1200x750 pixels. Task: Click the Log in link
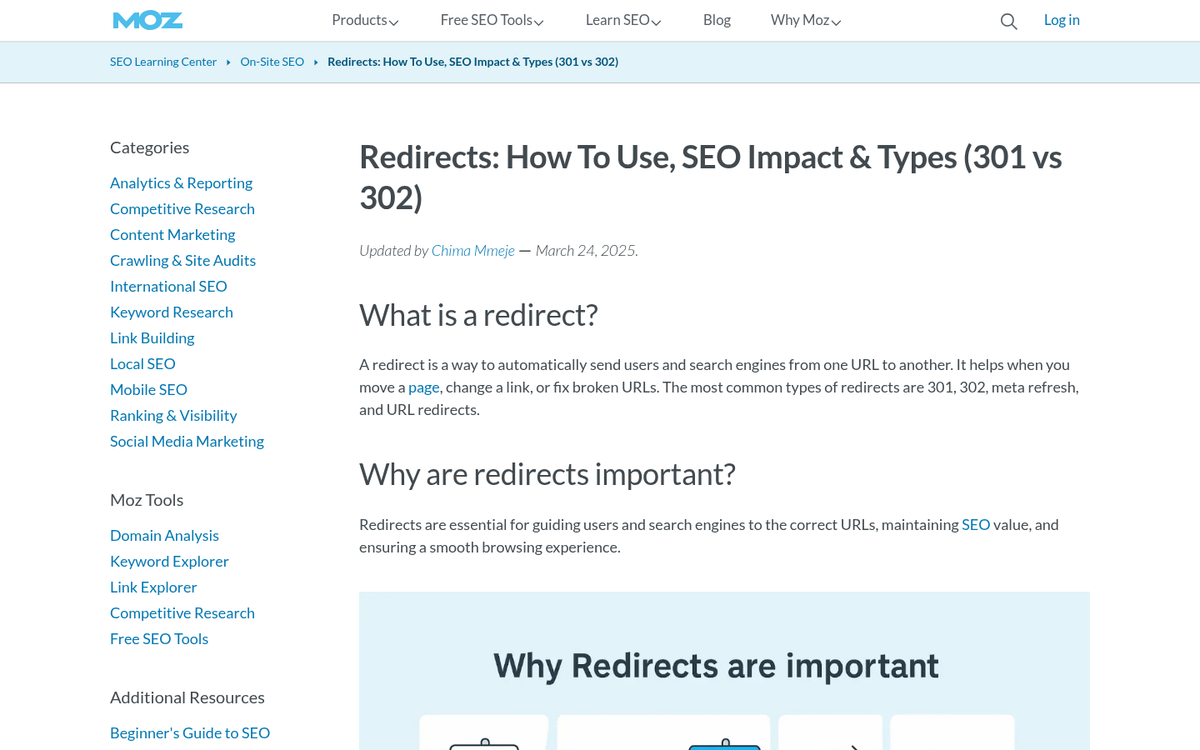(1061, 20)
